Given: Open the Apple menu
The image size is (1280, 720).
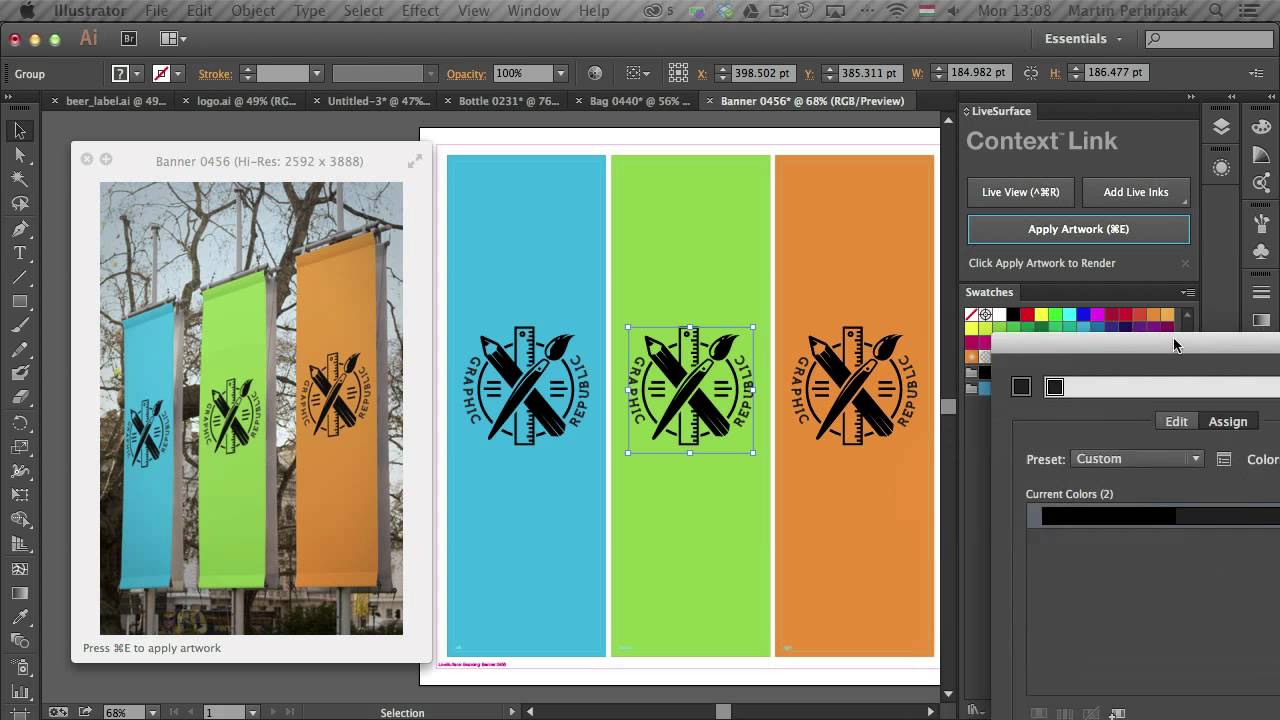Looking at the screenshot, I should 26,11.
